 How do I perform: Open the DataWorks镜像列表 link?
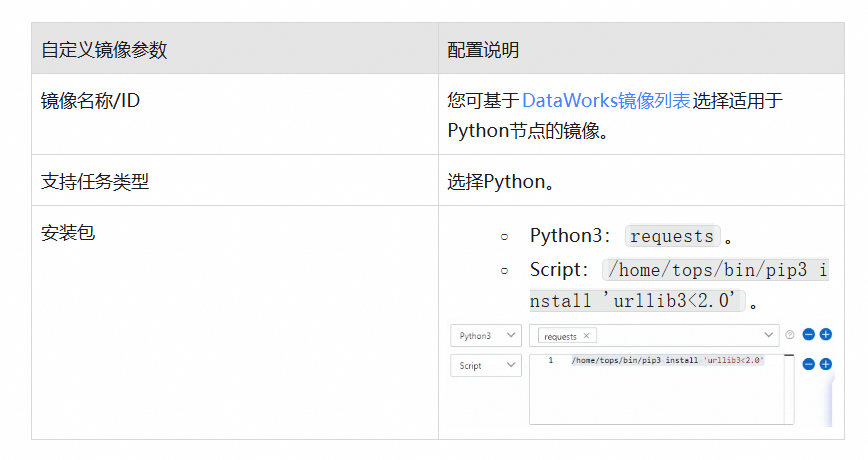tap(606, 100)
